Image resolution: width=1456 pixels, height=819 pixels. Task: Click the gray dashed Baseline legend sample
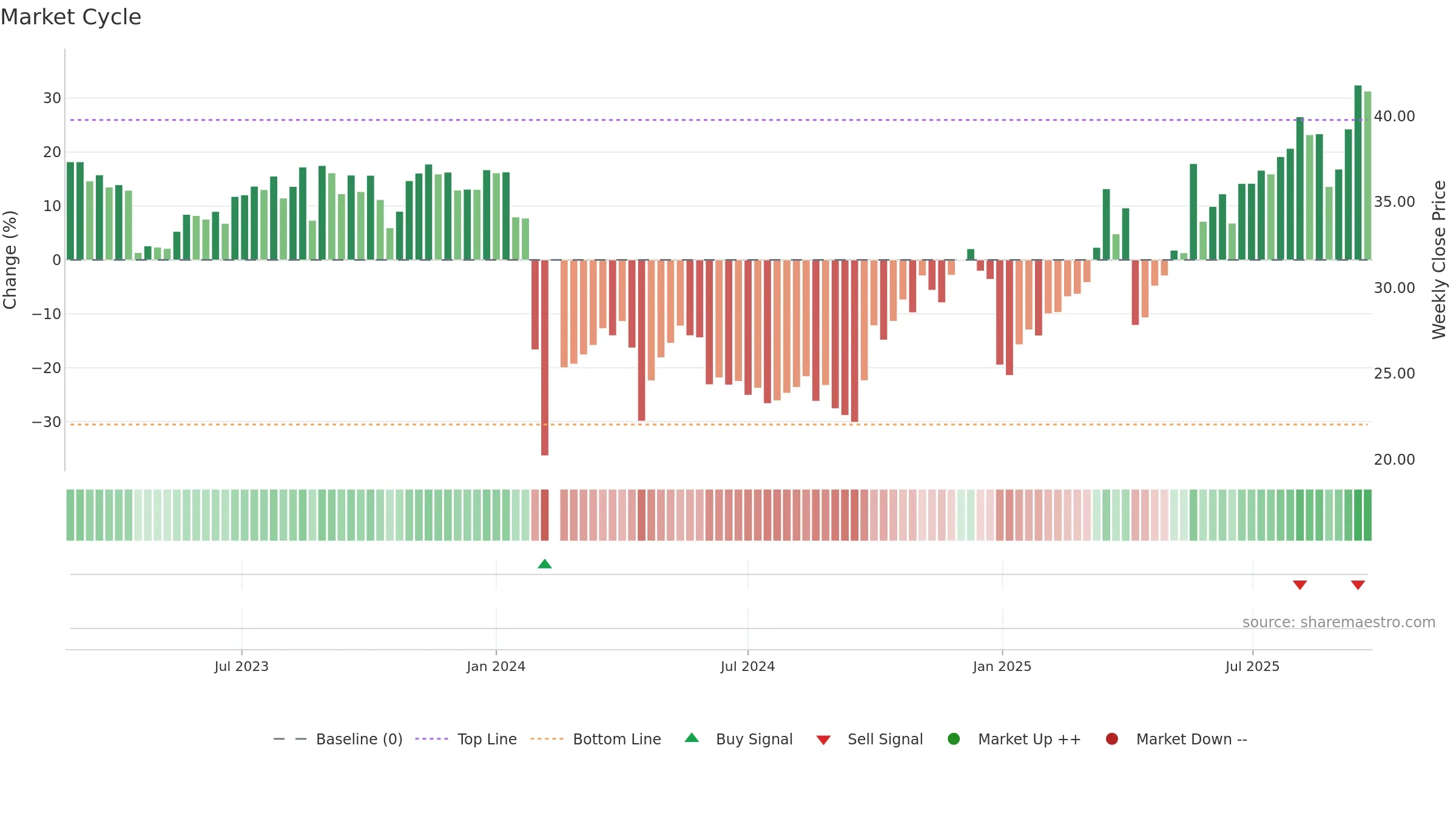point(290,739)
